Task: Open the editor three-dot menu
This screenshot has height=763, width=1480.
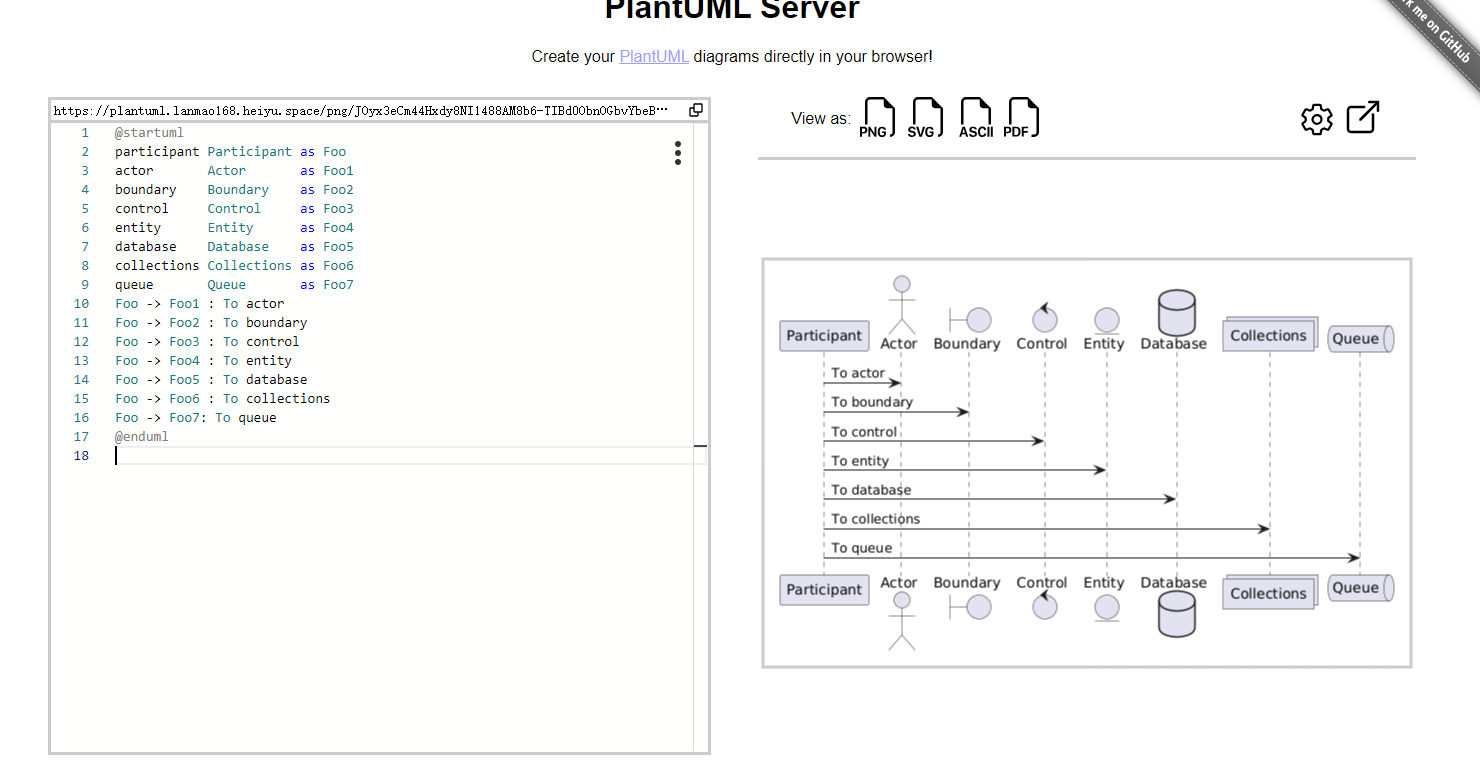Action: pyautogui.click(x=678, y=153)
